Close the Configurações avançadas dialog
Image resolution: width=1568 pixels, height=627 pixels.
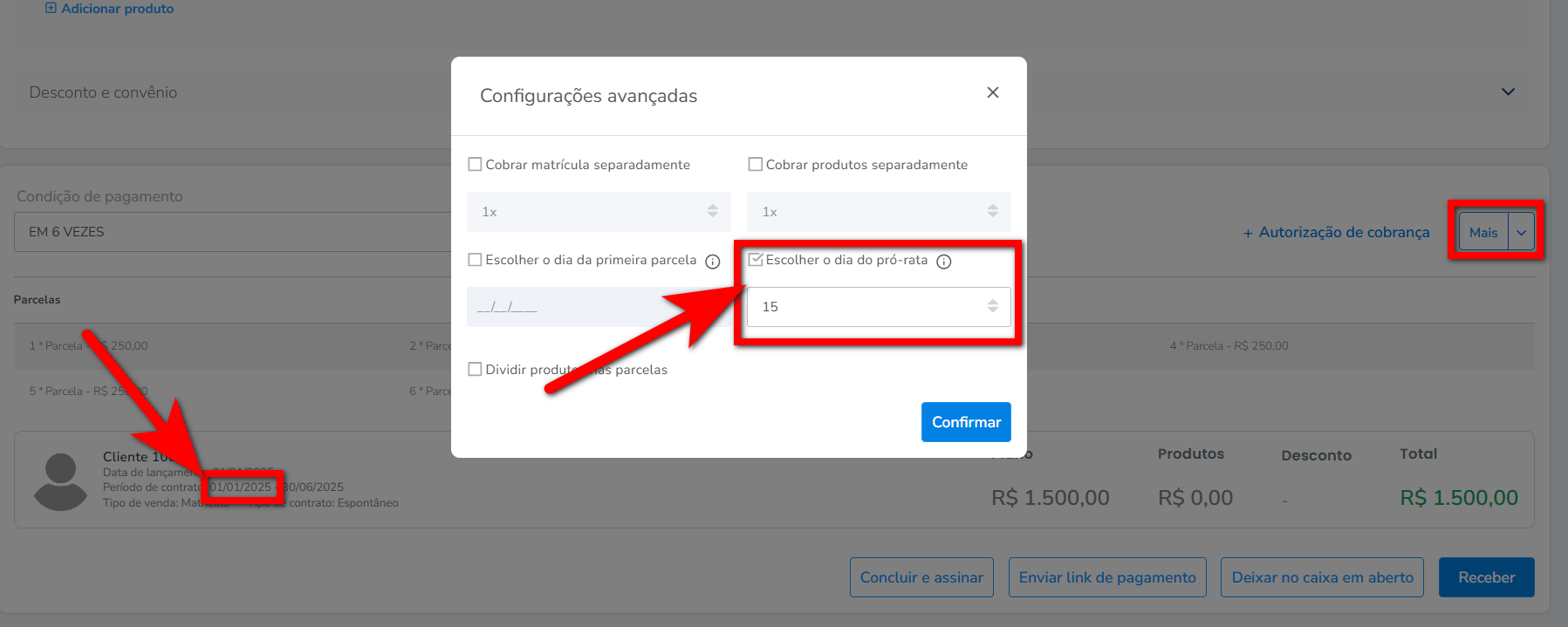click(x=992, y=92)
